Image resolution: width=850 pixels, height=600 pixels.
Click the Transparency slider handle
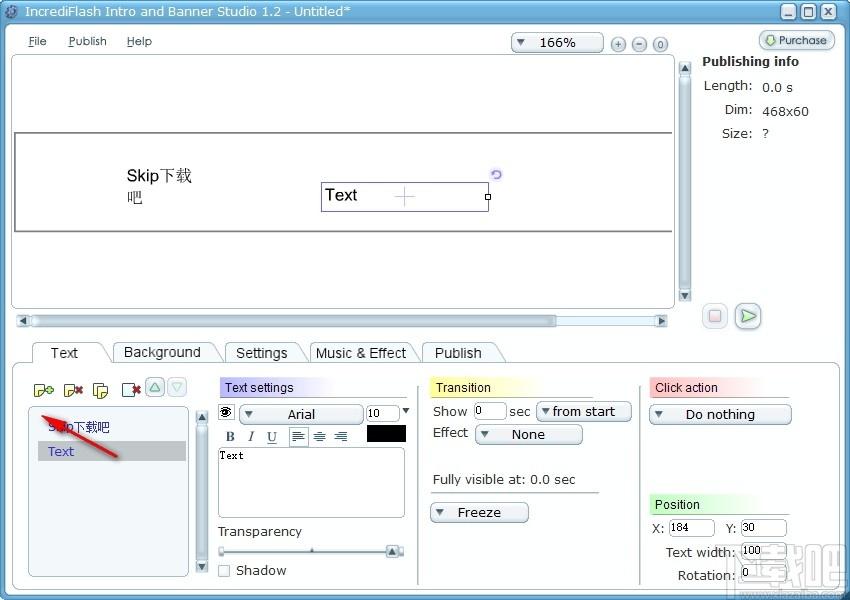tap(393, 552)
